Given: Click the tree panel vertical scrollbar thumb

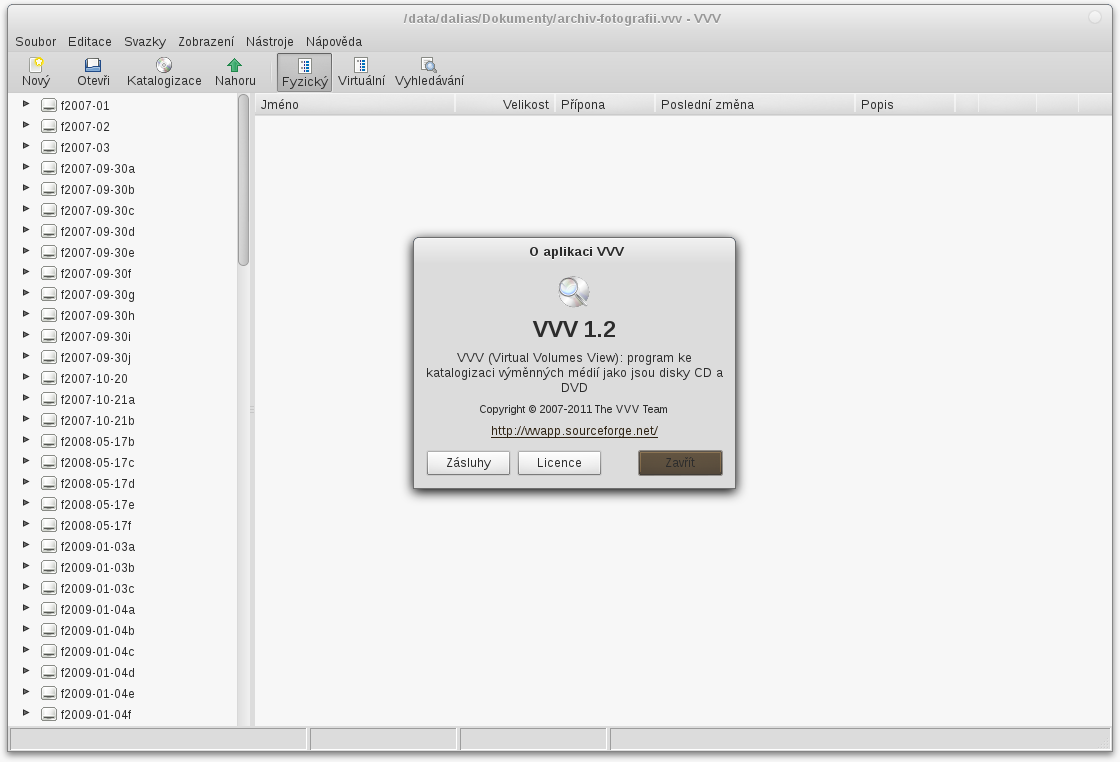Looking at the screenshot, I should pyautogui.click(x=244, y=180).
